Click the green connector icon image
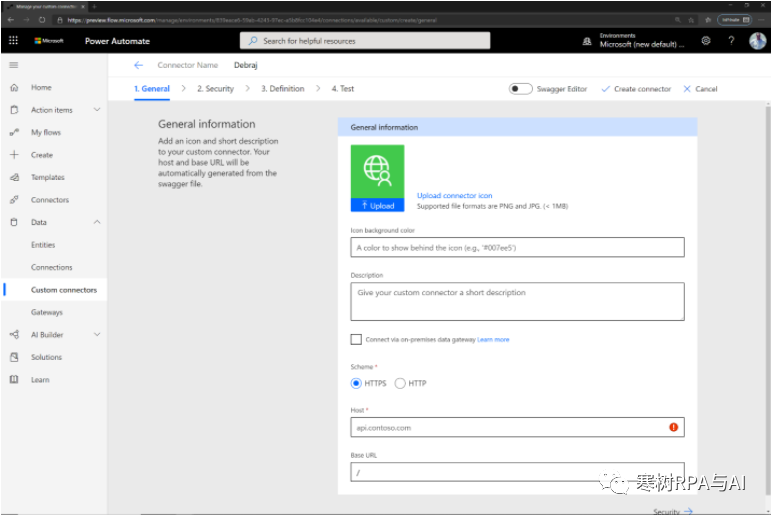The width and height of the screenshot is (771, 516). point(377,171)
